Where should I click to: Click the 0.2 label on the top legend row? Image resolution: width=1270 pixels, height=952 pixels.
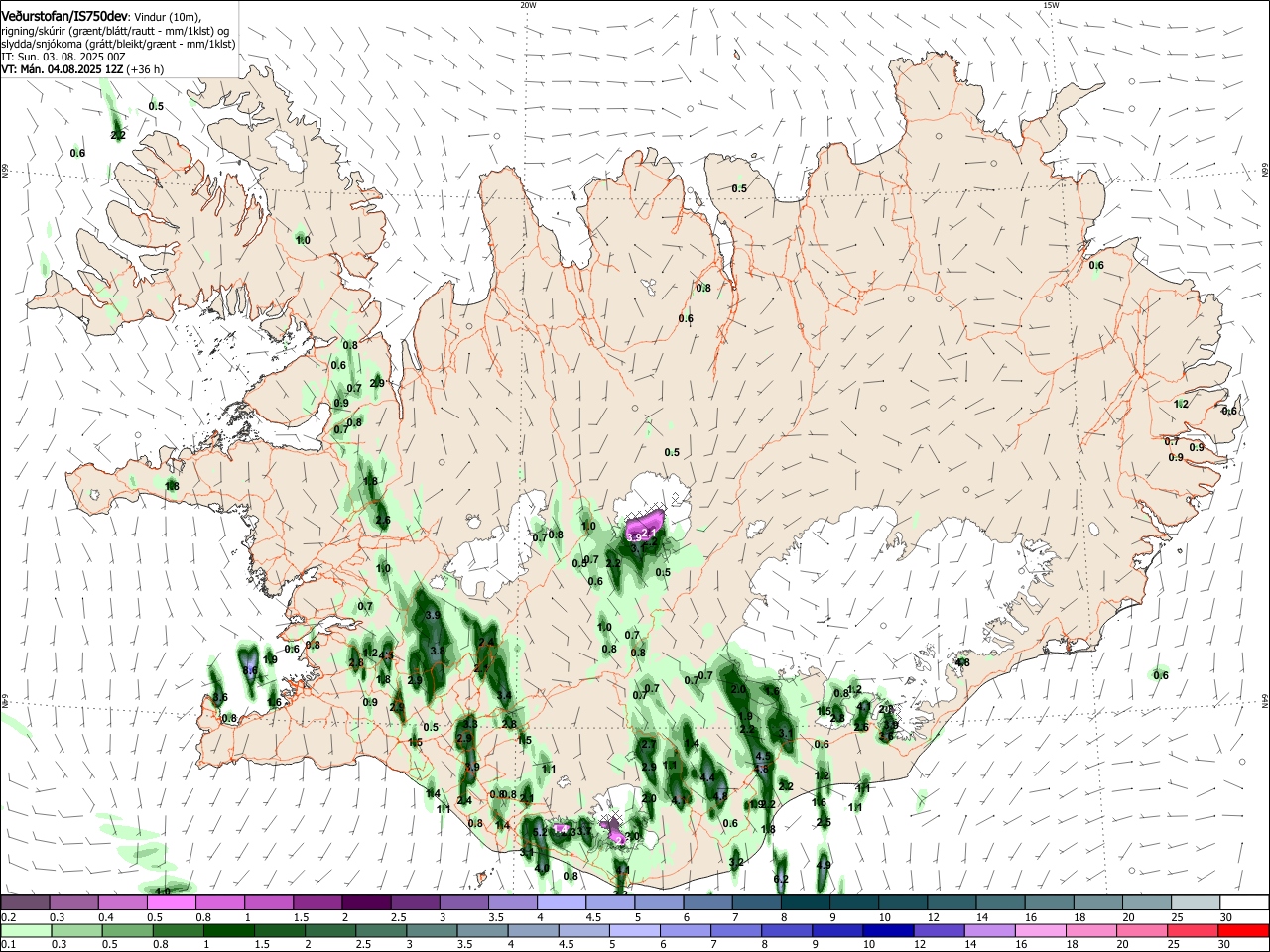pyautogui.click(x=9, y=917)
